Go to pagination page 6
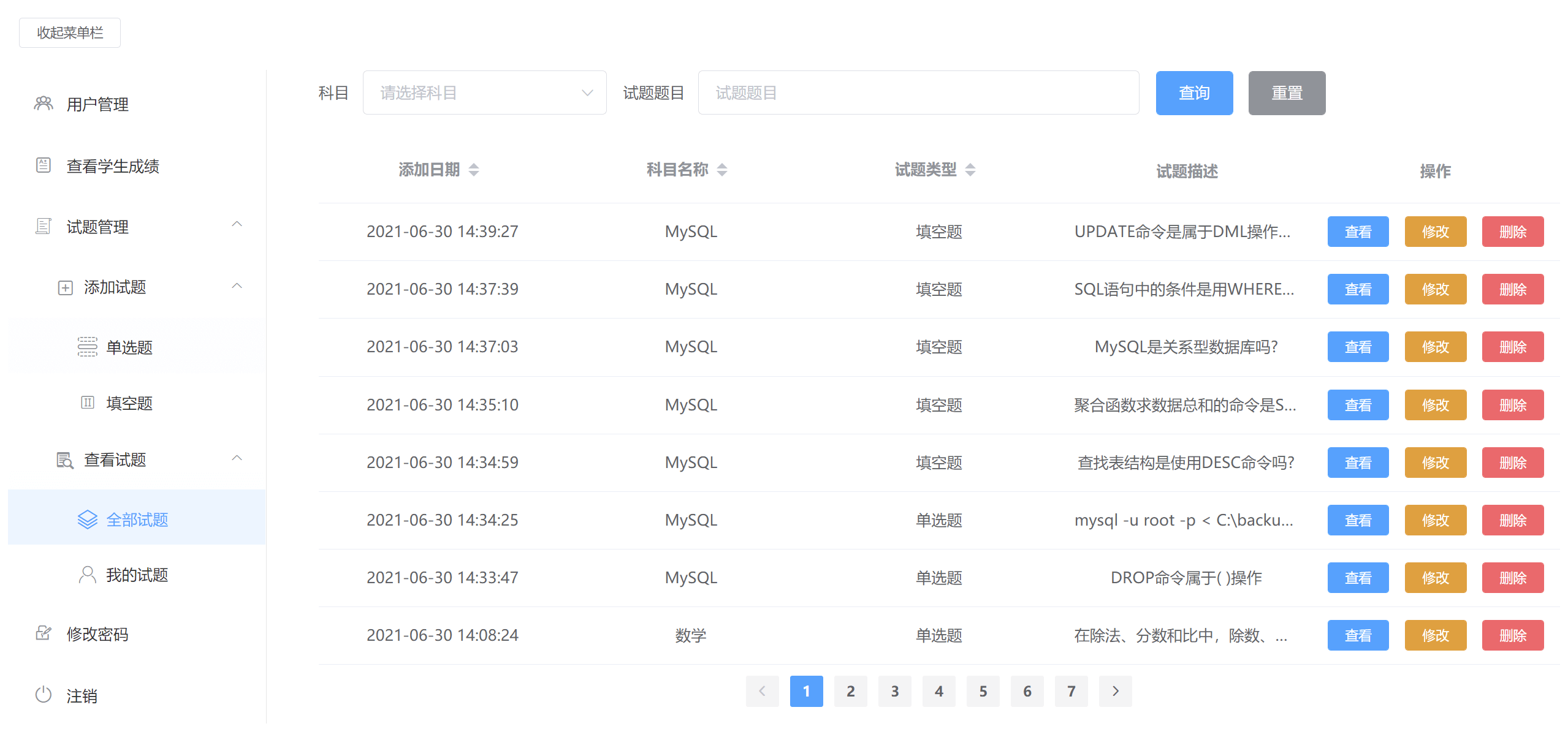Viewport: 1568px width, 729px height. (1027, 691)
